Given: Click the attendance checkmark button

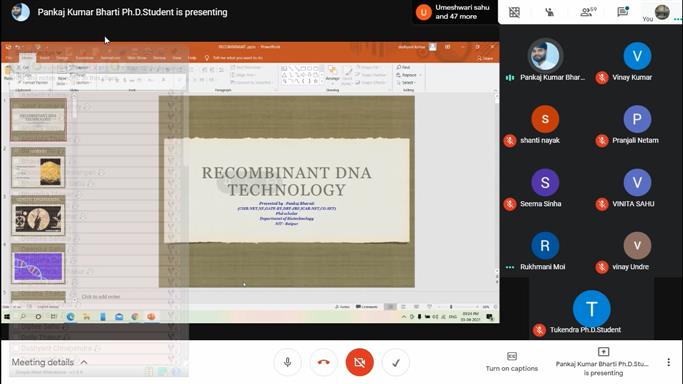Looking at the screenshot, I should point(396,362).
